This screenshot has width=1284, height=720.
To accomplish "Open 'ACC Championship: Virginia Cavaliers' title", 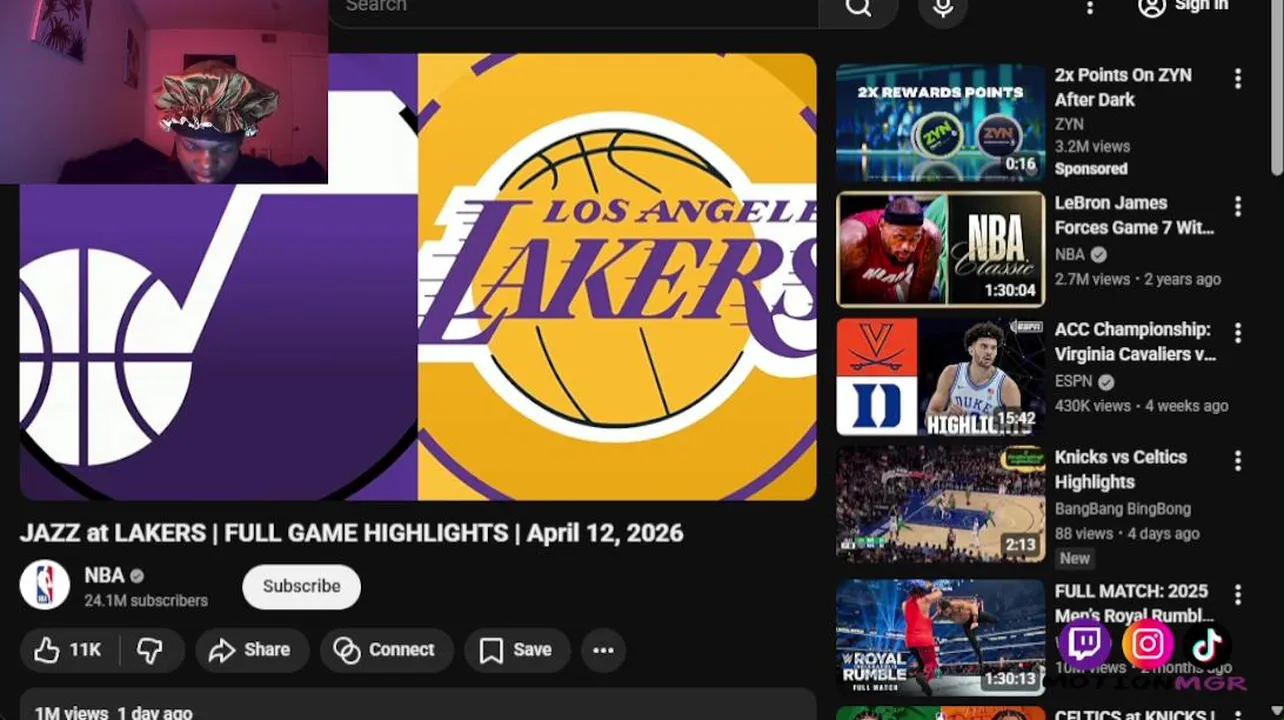I will click(x=1135, y=342).
